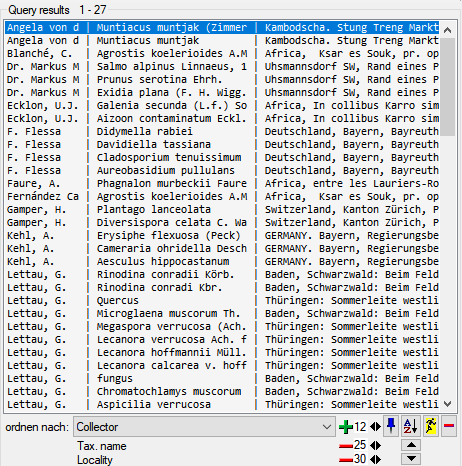
Task: Select the Salmo alpinus Linnaeus row
Action: 222,66
